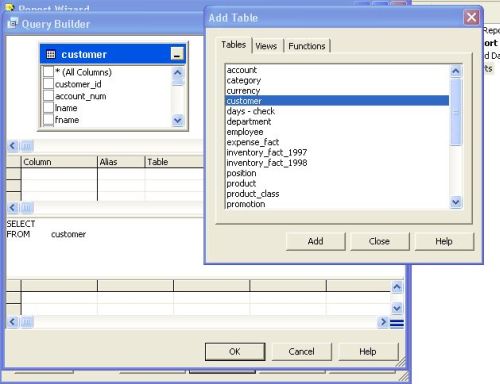This screenshot has width=500, height=384.
Task: Click the customer table title bar
Action: point(113,54)
